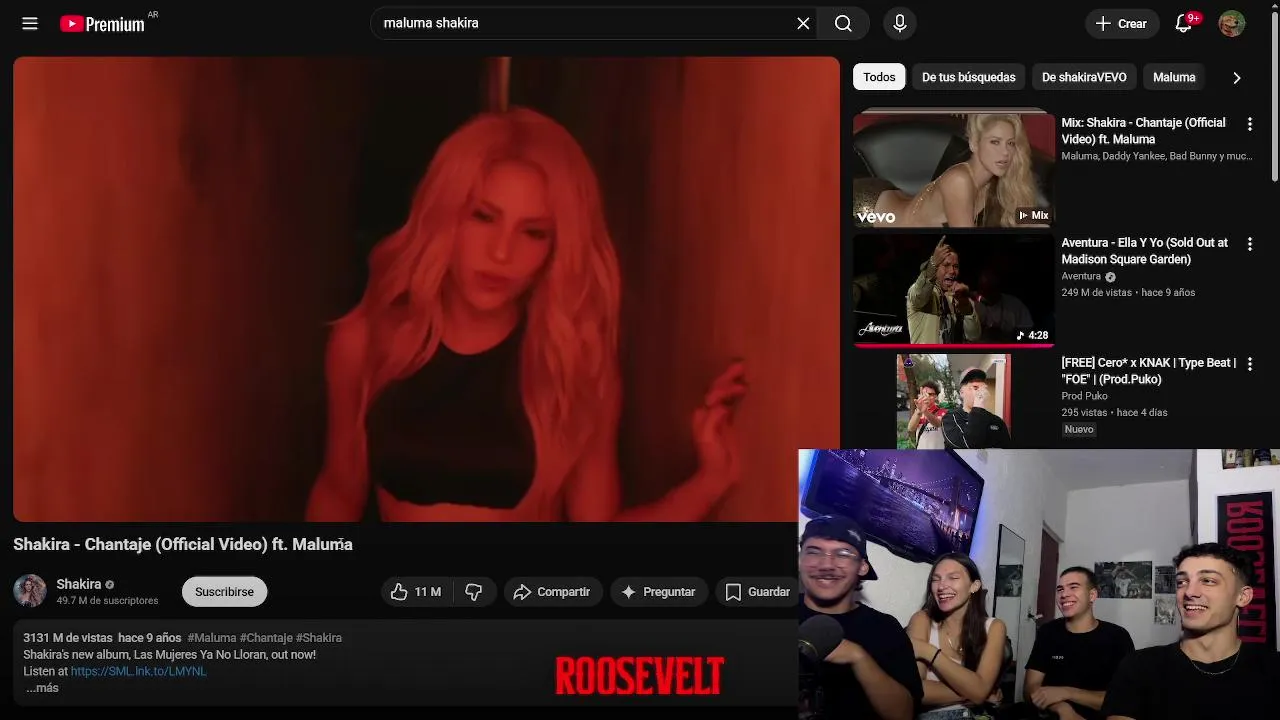The width and height of the screenshot is (1280, 720).
Task: Click the magnifier search button
Action: (843, 23)
